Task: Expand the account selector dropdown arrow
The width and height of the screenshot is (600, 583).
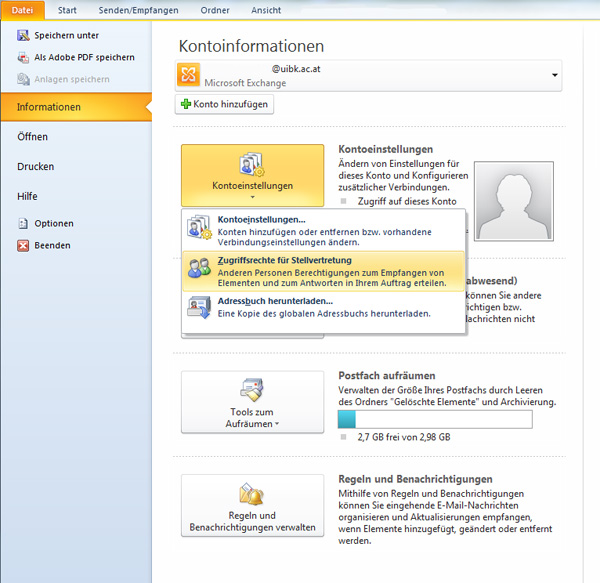Action: pos(554,75)
